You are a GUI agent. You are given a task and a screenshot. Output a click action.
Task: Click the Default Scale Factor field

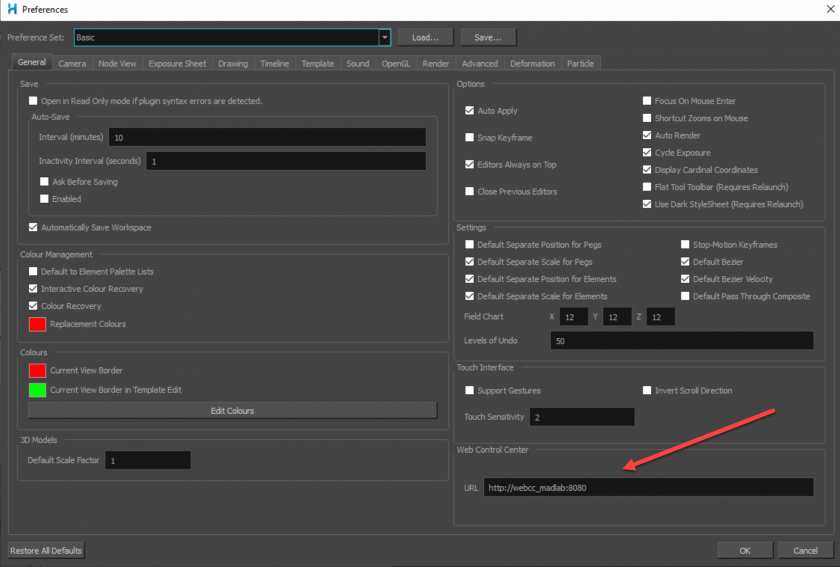pos(148,460)
